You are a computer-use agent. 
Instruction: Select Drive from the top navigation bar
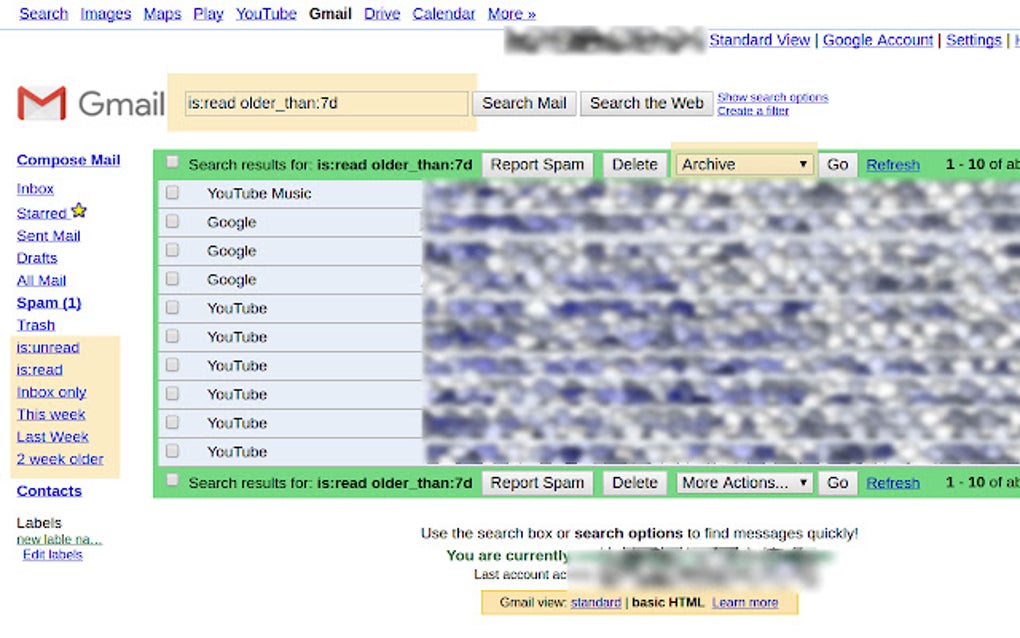click(x=381, y=13)
